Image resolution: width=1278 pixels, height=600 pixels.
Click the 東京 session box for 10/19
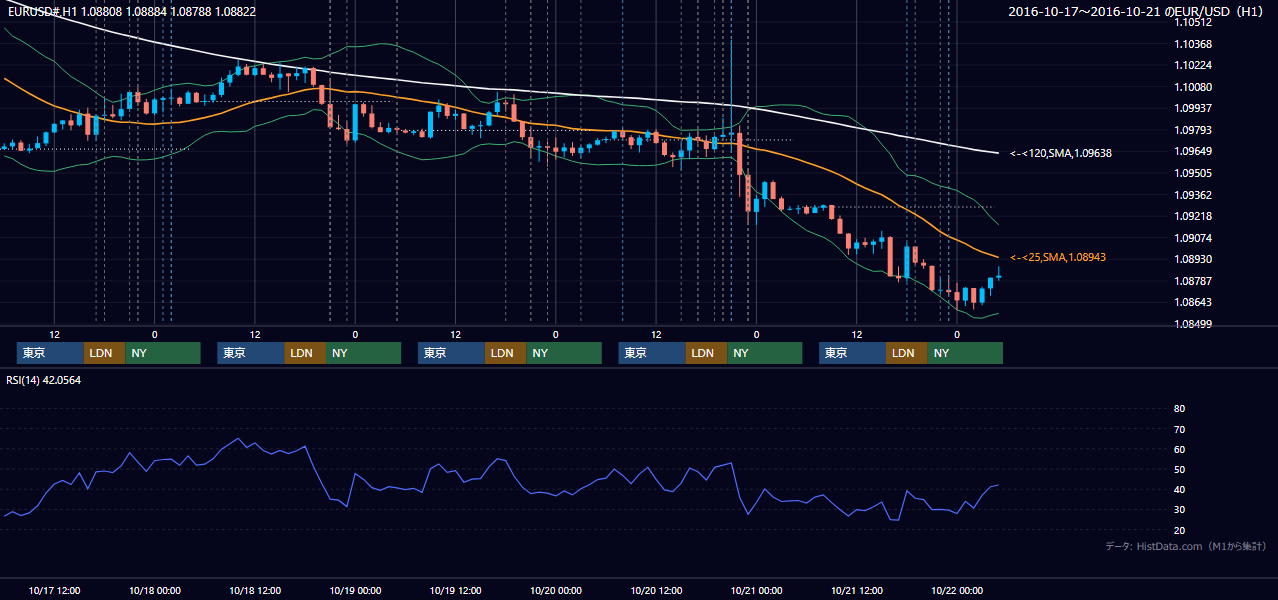pos(452,353)
